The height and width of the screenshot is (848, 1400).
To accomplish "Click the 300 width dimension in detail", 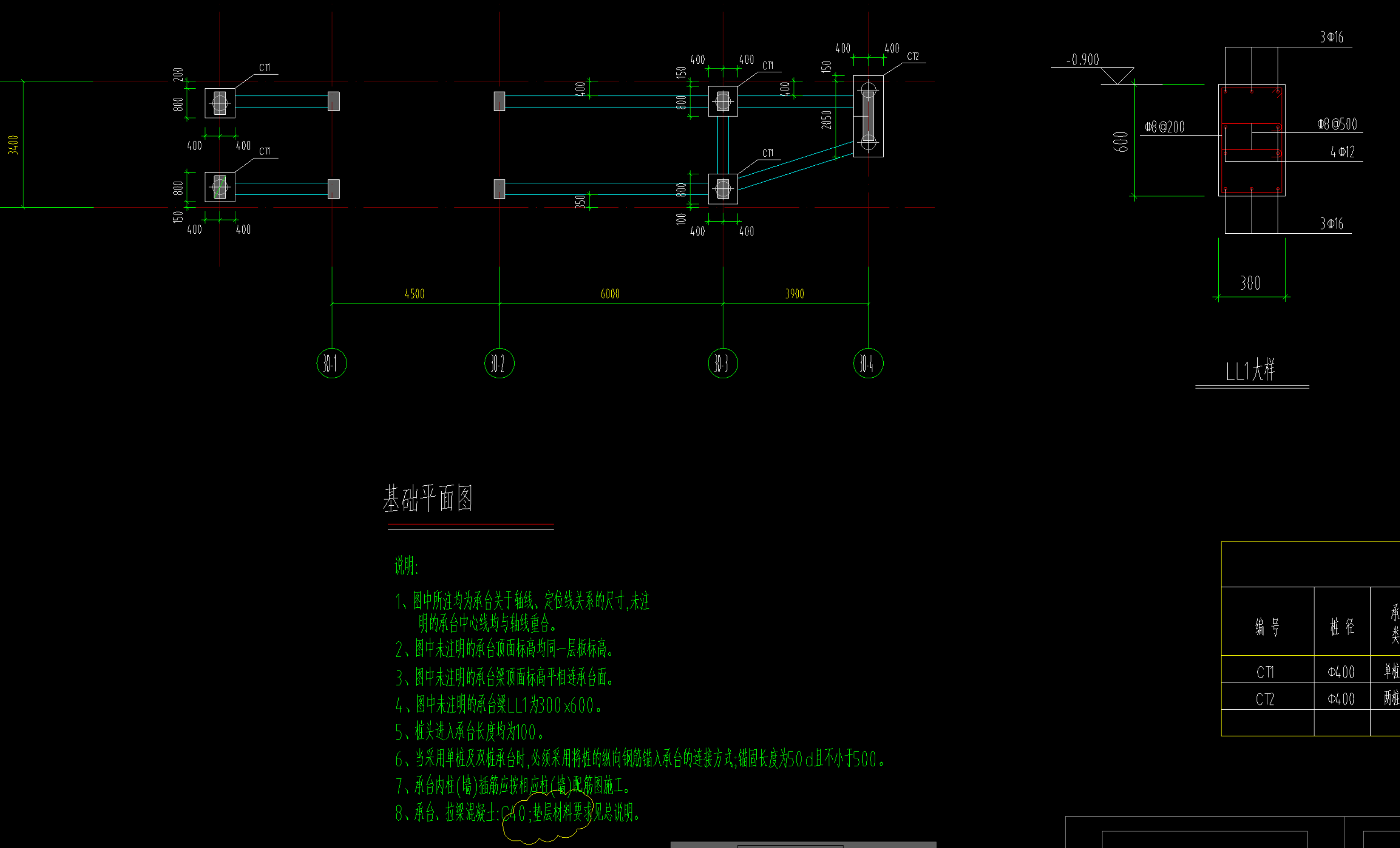I will click(1250, 283).
